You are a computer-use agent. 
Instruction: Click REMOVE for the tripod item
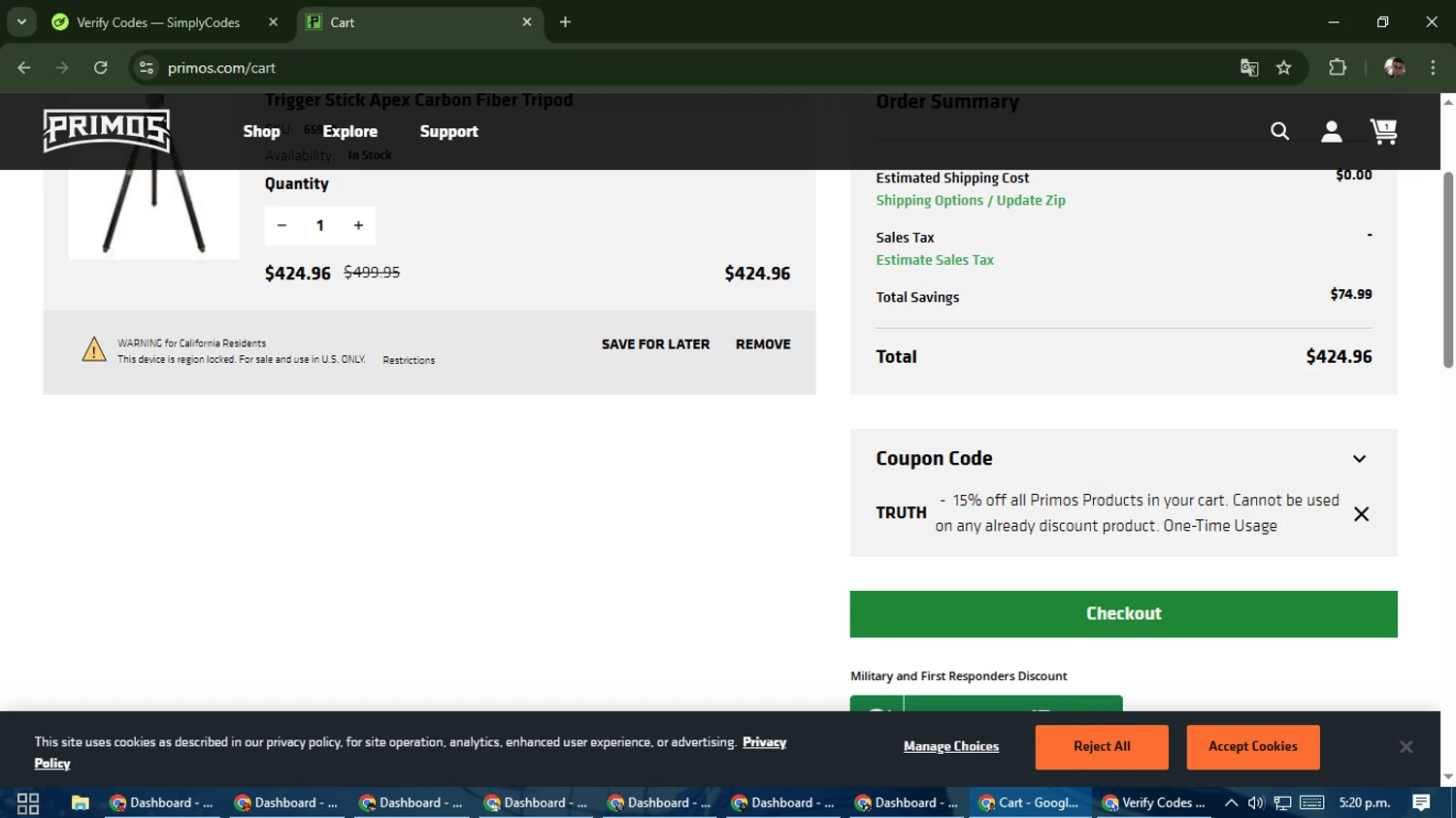point(763,344)
